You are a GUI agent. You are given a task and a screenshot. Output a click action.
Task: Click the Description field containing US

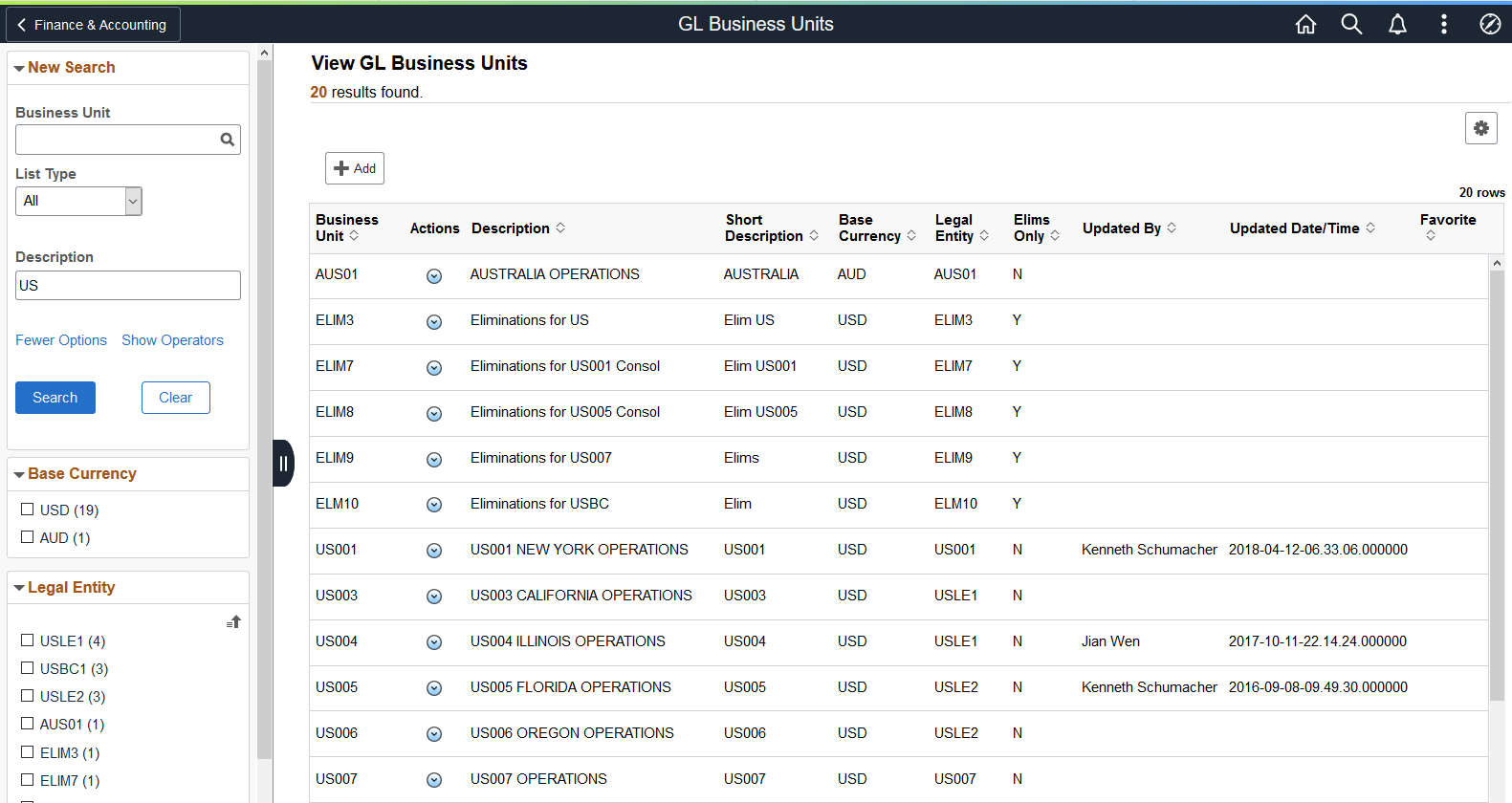128,286
